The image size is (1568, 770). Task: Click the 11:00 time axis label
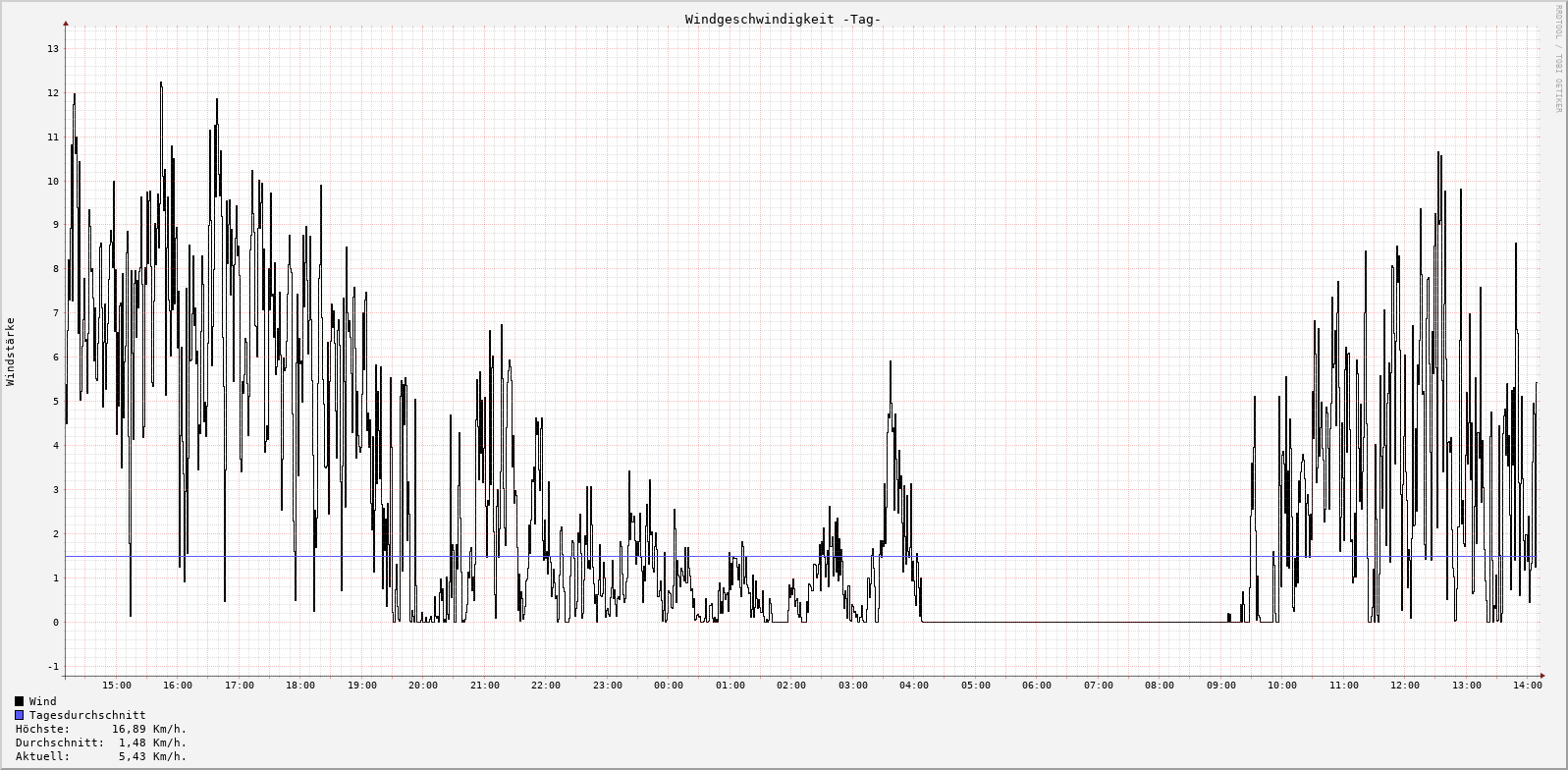pos(1344,686)
